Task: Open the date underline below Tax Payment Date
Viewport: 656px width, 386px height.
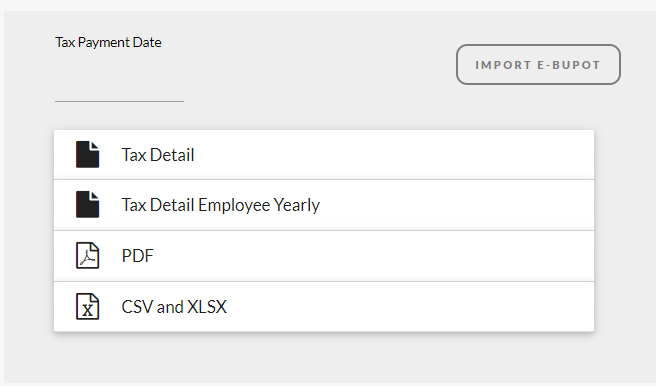Action: coord(119,101)
